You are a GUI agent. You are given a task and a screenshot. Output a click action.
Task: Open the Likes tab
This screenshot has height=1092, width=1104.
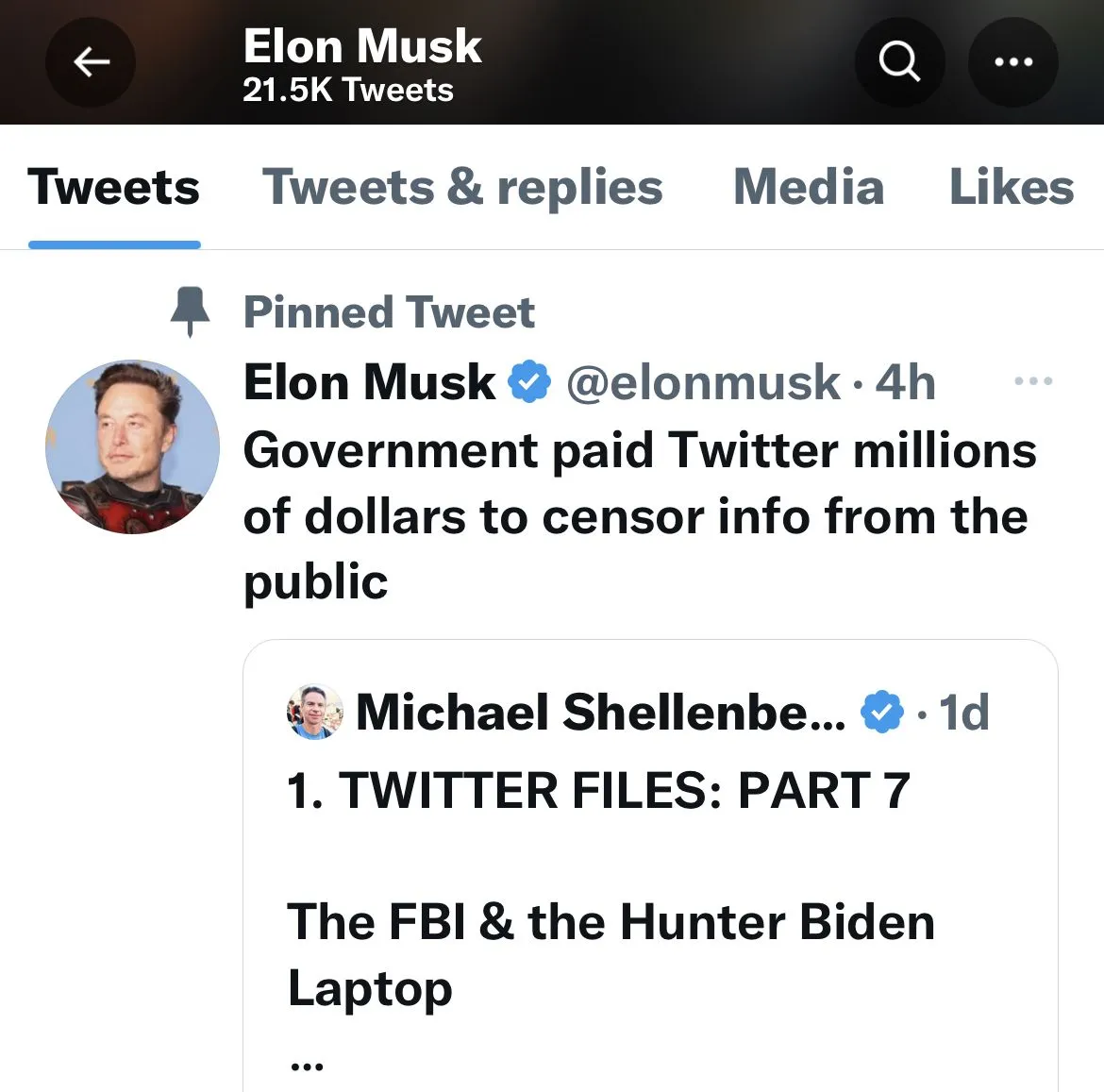(1011, 187)
